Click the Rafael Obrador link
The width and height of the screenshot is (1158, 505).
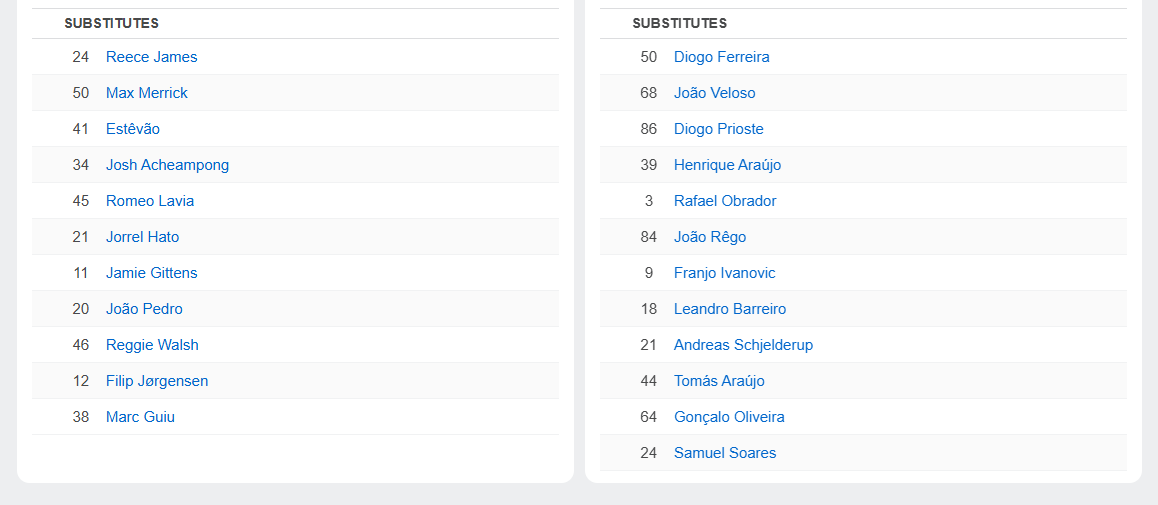724,201
